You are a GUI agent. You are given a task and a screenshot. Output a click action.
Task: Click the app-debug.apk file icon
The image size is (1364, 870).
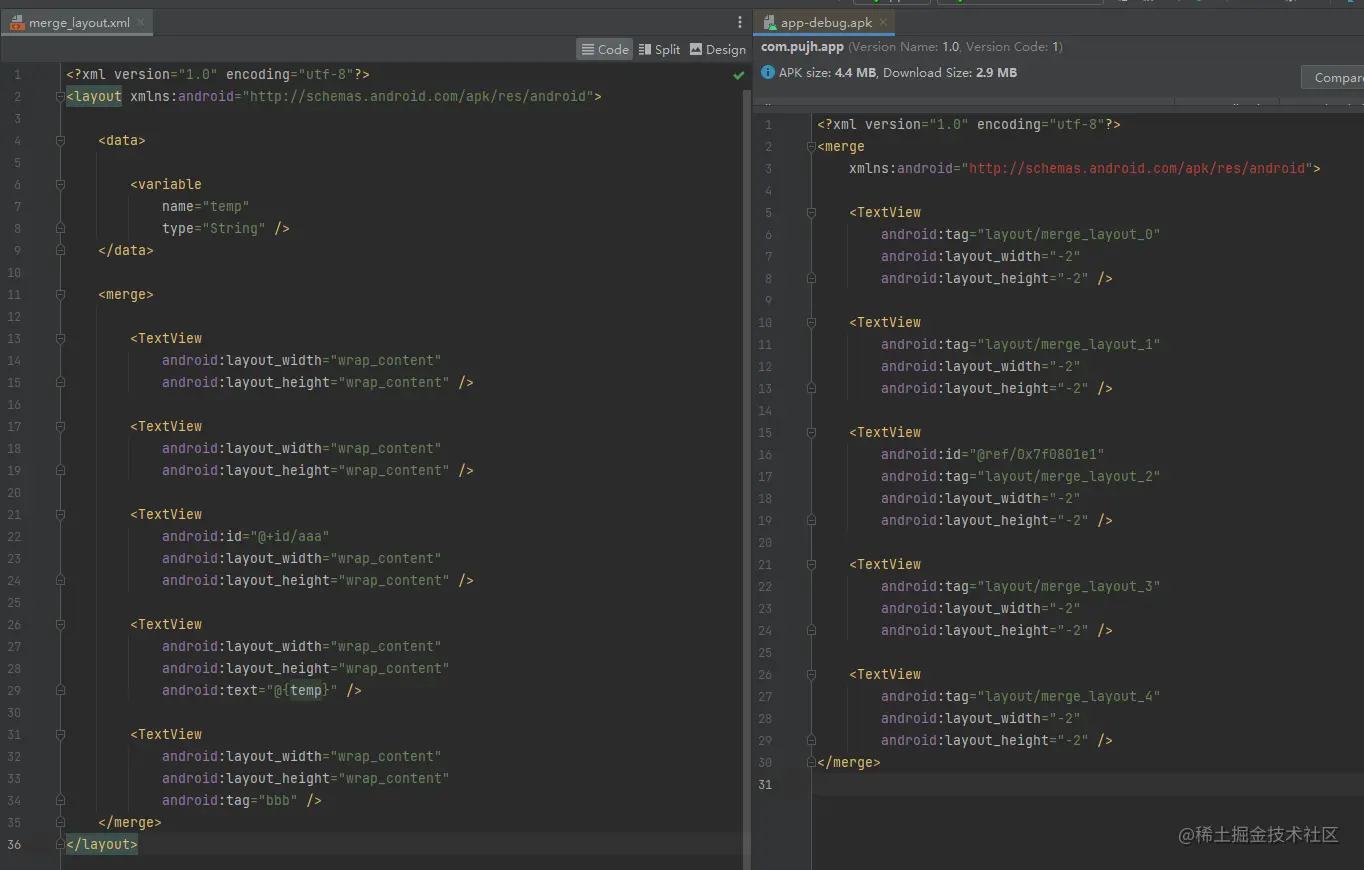tap(768, 22)
